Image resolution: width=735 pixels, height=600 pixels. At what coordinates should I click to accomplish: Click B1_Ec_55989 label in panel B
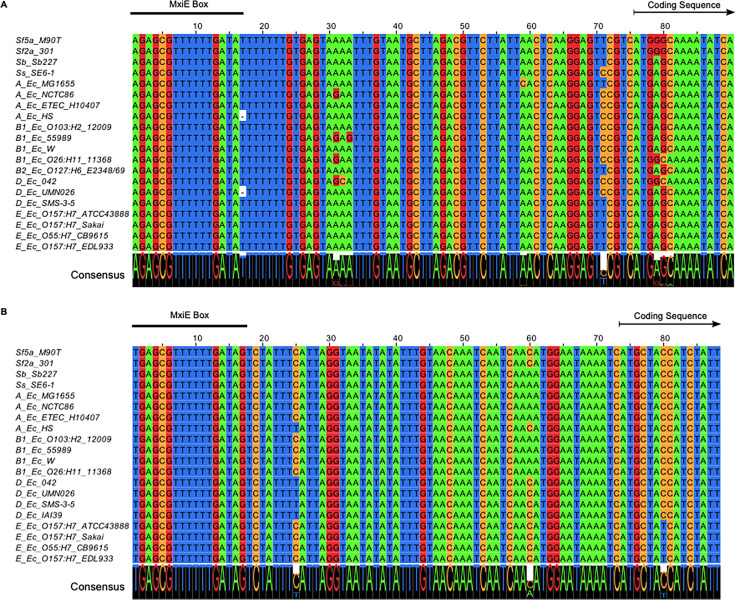[44, 450]
